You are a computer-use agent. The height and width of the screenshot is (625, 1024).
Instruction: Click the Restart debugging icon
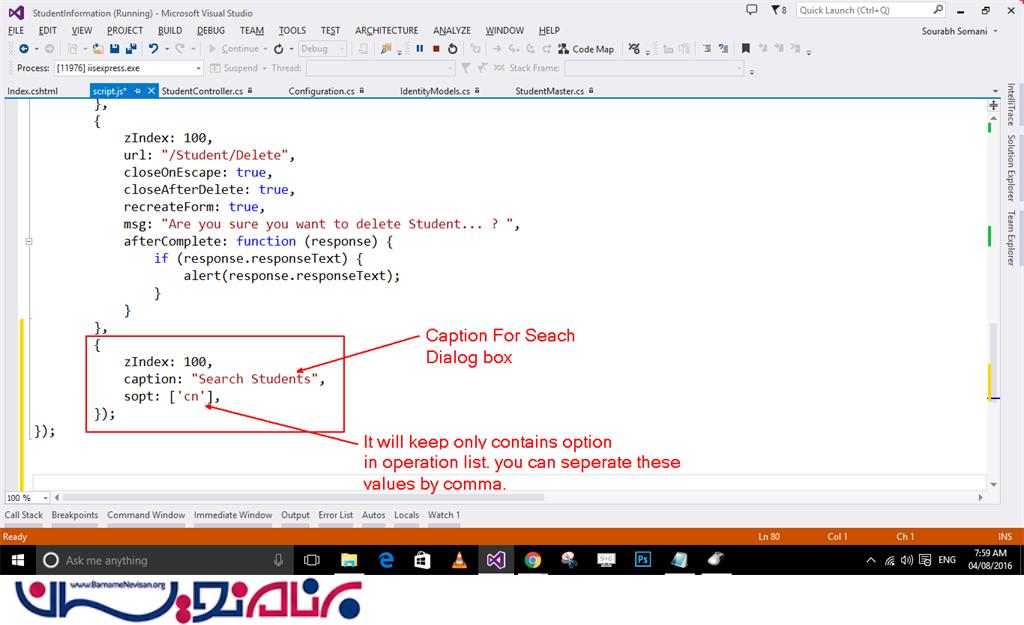tap(452, 48)
